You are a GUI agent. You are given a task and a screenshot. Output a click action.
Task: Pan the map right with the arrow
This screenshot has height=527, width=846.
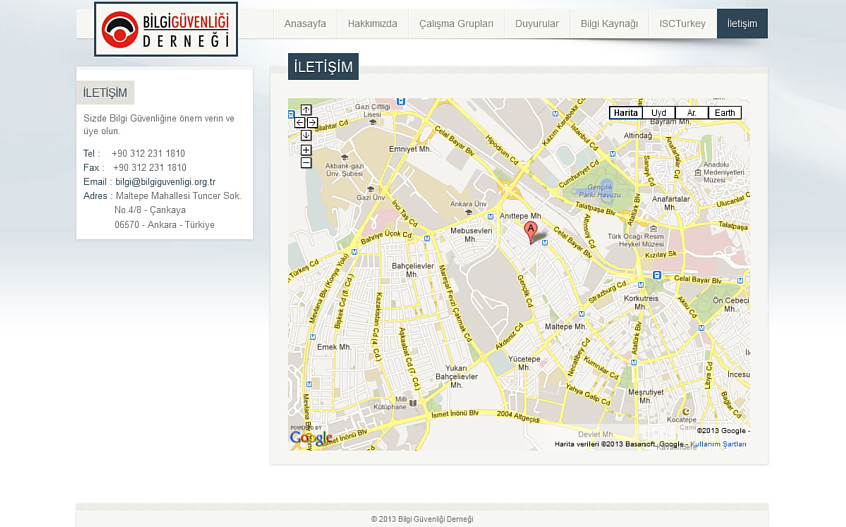(x=312, y=123)
